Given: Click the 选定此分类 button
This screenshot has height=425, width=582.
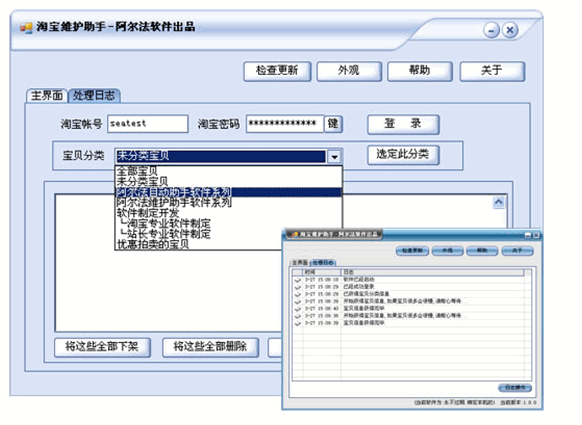Looking at the screenshot, I should click(403, 155).
